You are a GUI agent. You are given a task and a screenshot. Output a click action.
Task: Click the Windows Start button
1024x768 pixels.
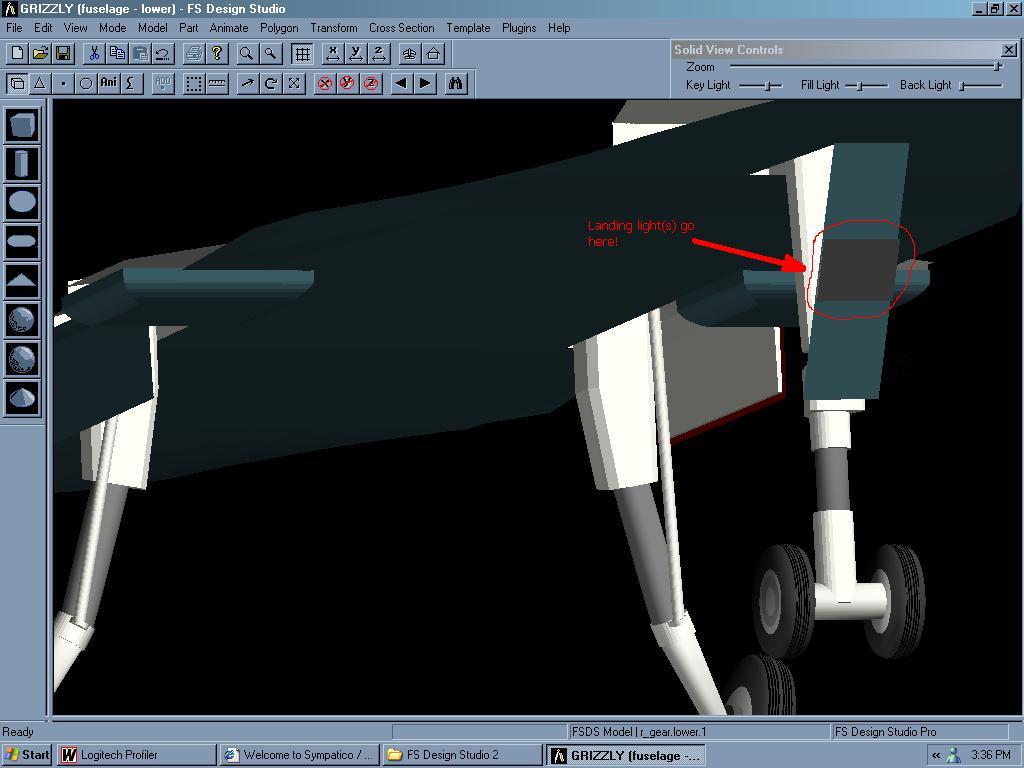coord(27,755)
